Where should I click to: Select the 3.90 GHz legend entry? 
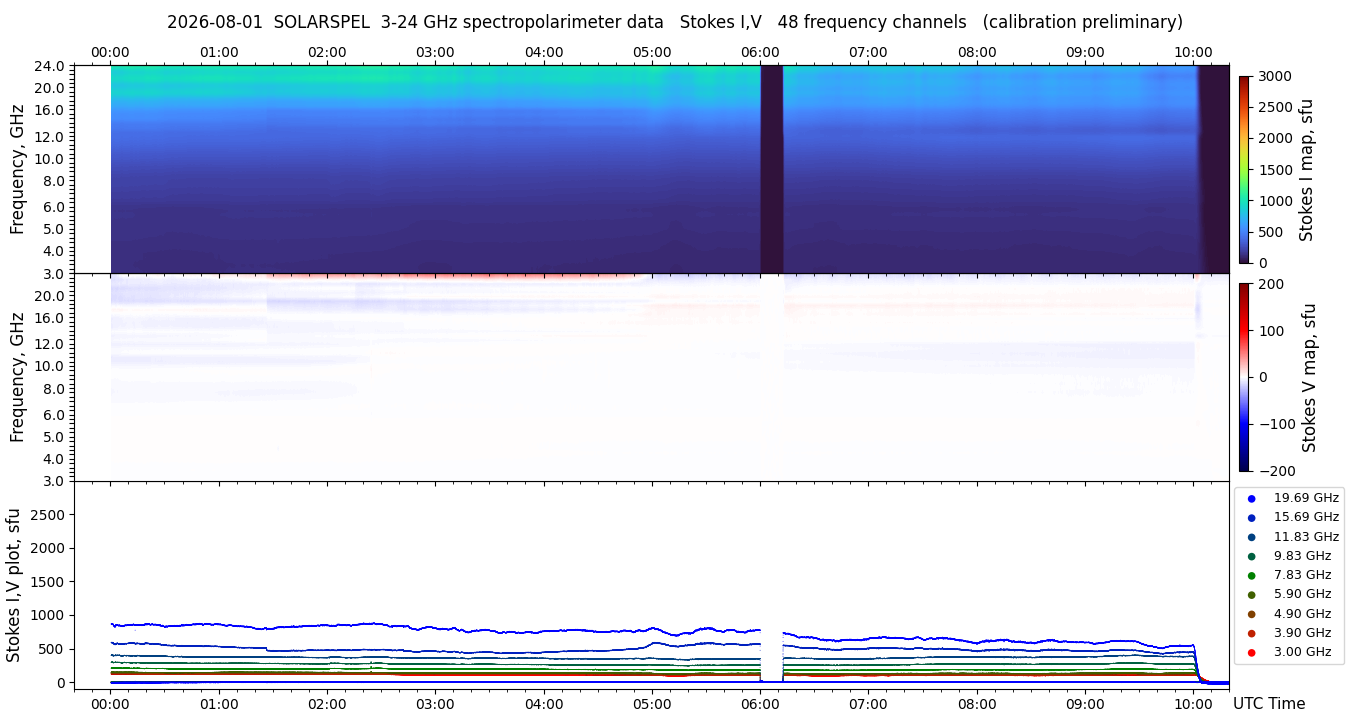point(1289,633)
